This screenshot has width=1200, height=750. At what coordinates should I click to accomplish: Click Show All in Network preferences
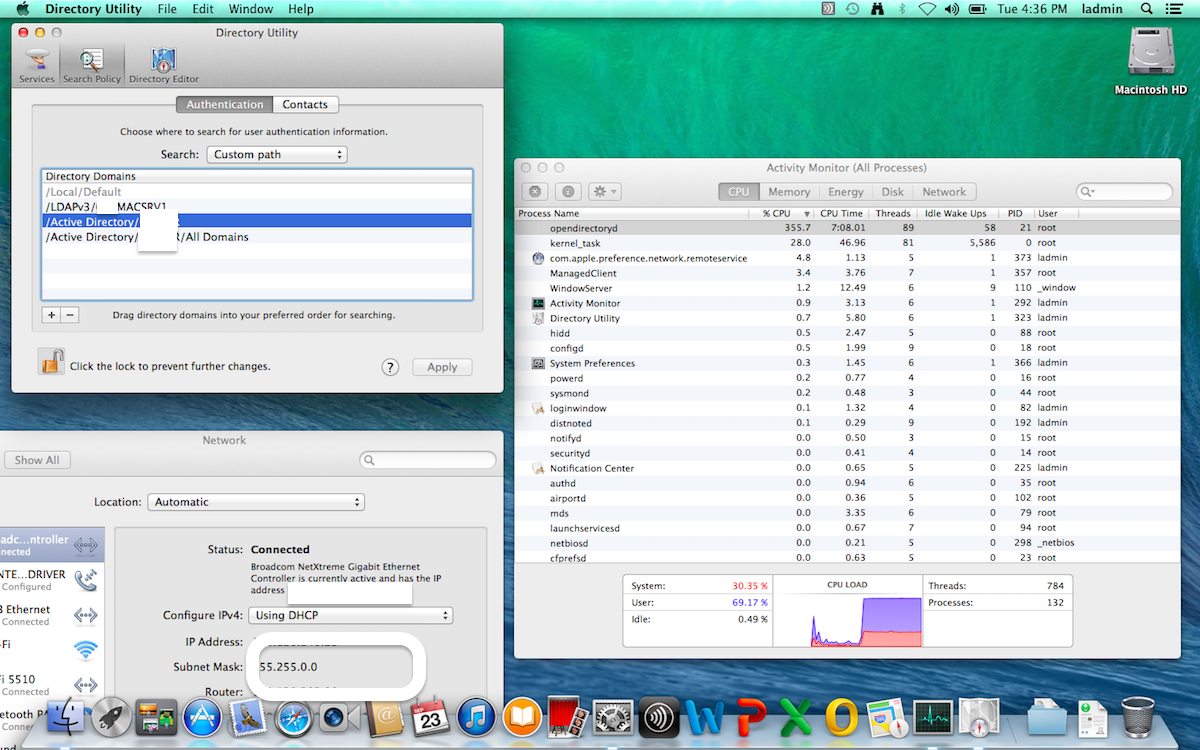tap(37, 460)
